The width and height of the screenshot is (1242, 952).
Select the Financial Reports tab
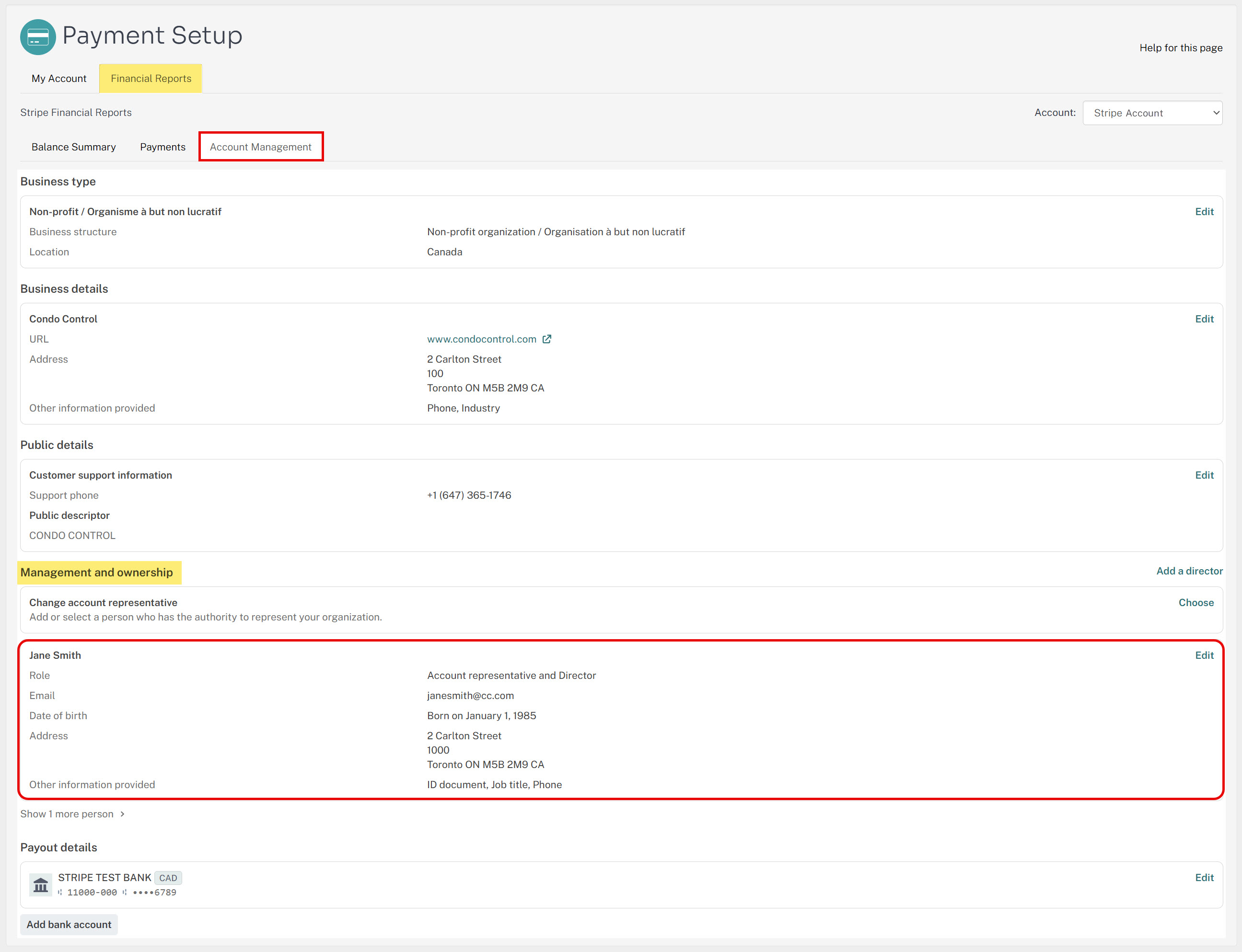(x=151, y=78)
